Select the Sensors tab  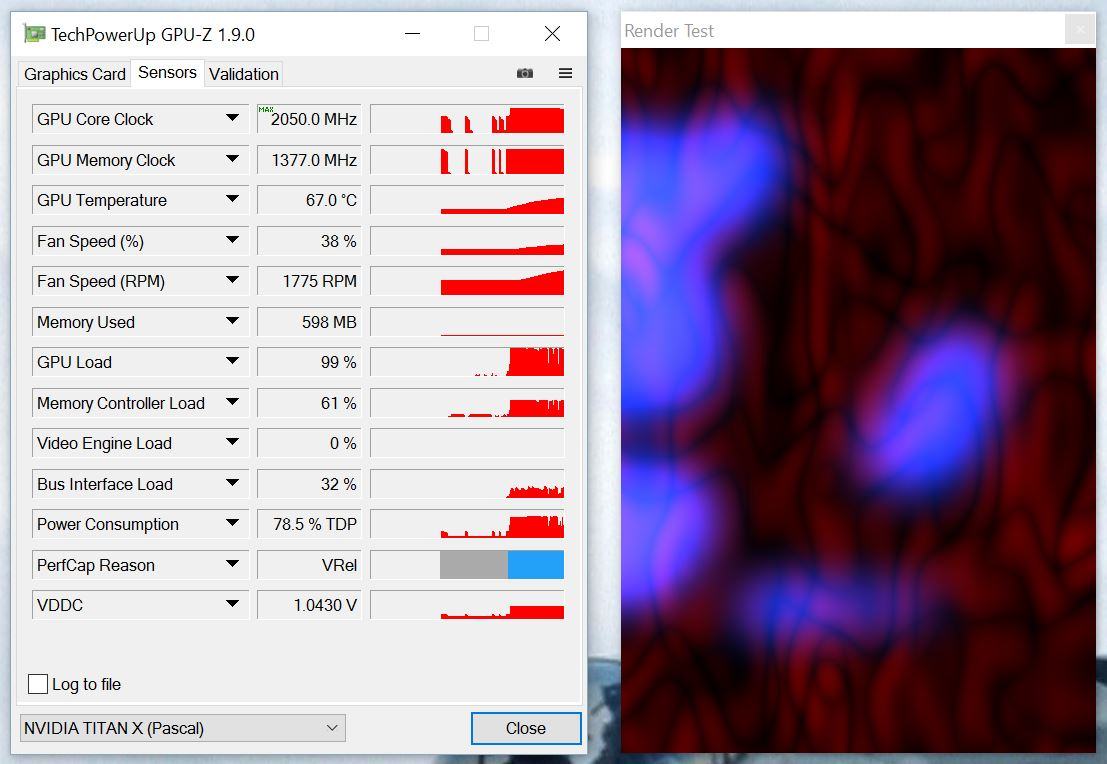pos(167,73)
